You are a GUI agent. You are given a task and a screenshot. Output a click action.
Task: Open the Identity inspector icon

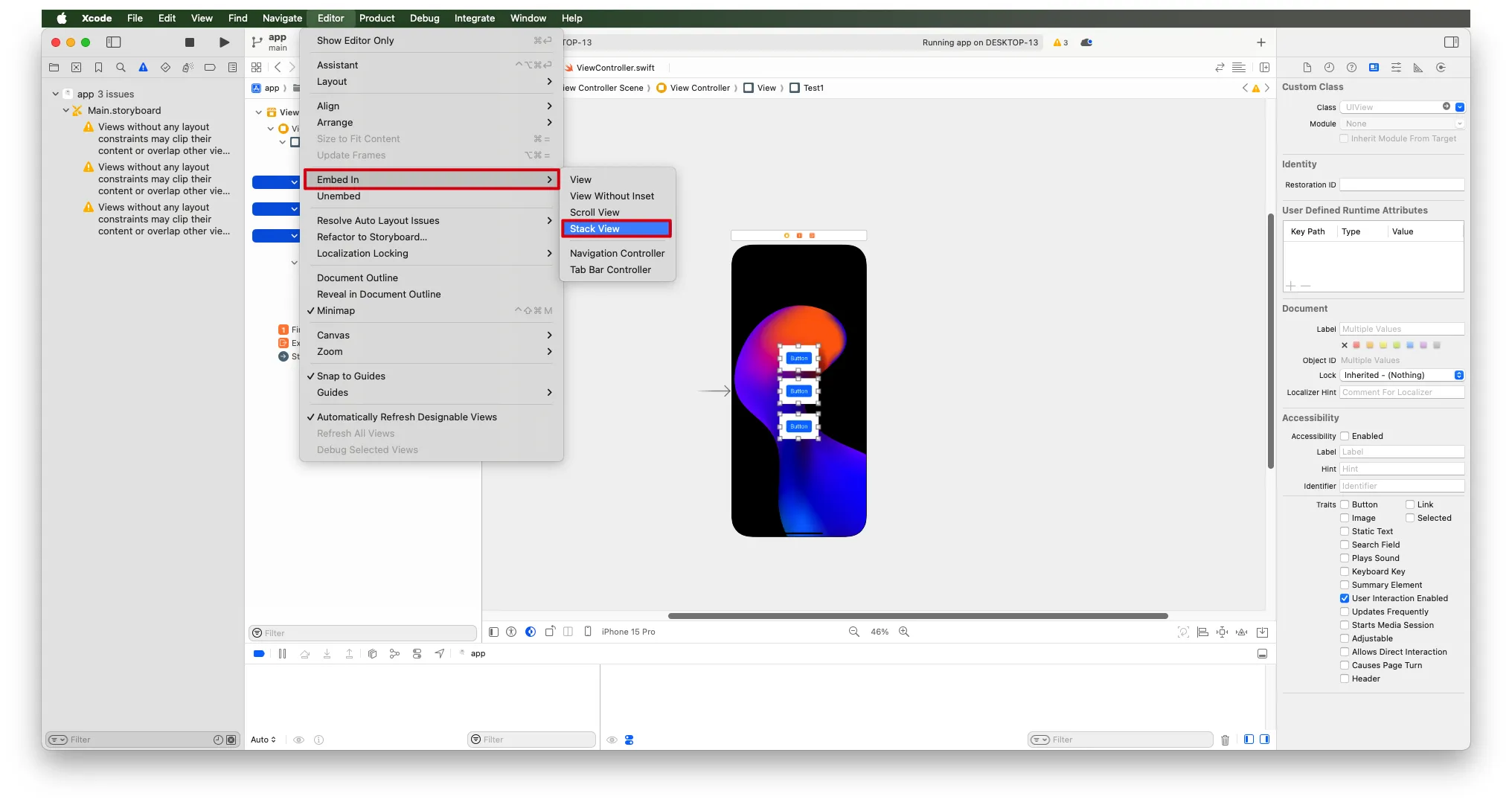pos(1374,68)
